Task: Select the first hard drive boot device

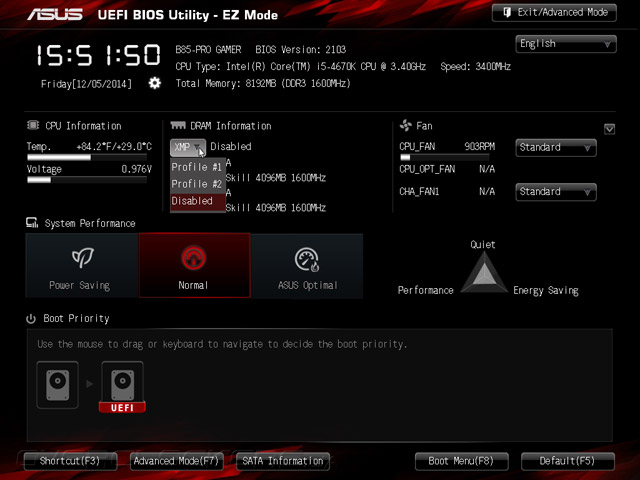Action: [58, 384]
